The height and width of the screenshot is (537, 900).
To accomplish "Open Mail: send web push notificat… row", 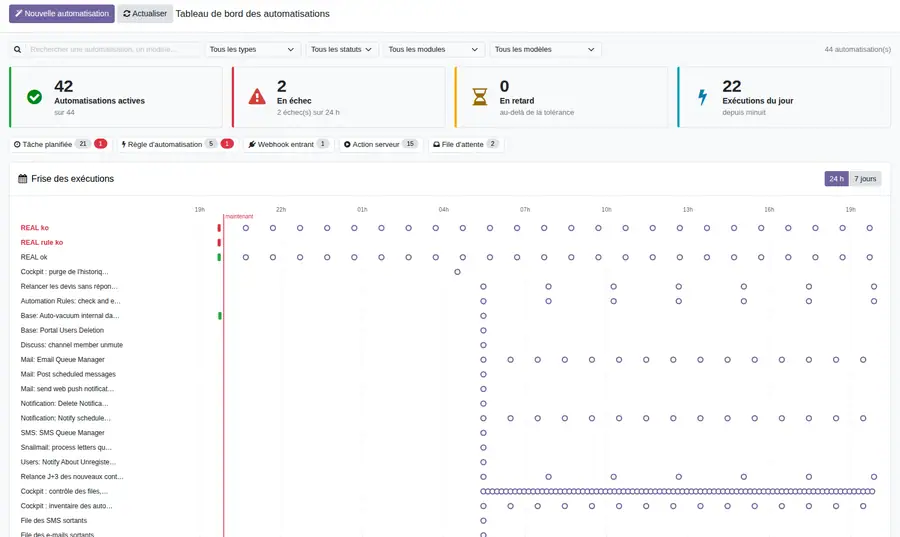I will click(67, 389).
